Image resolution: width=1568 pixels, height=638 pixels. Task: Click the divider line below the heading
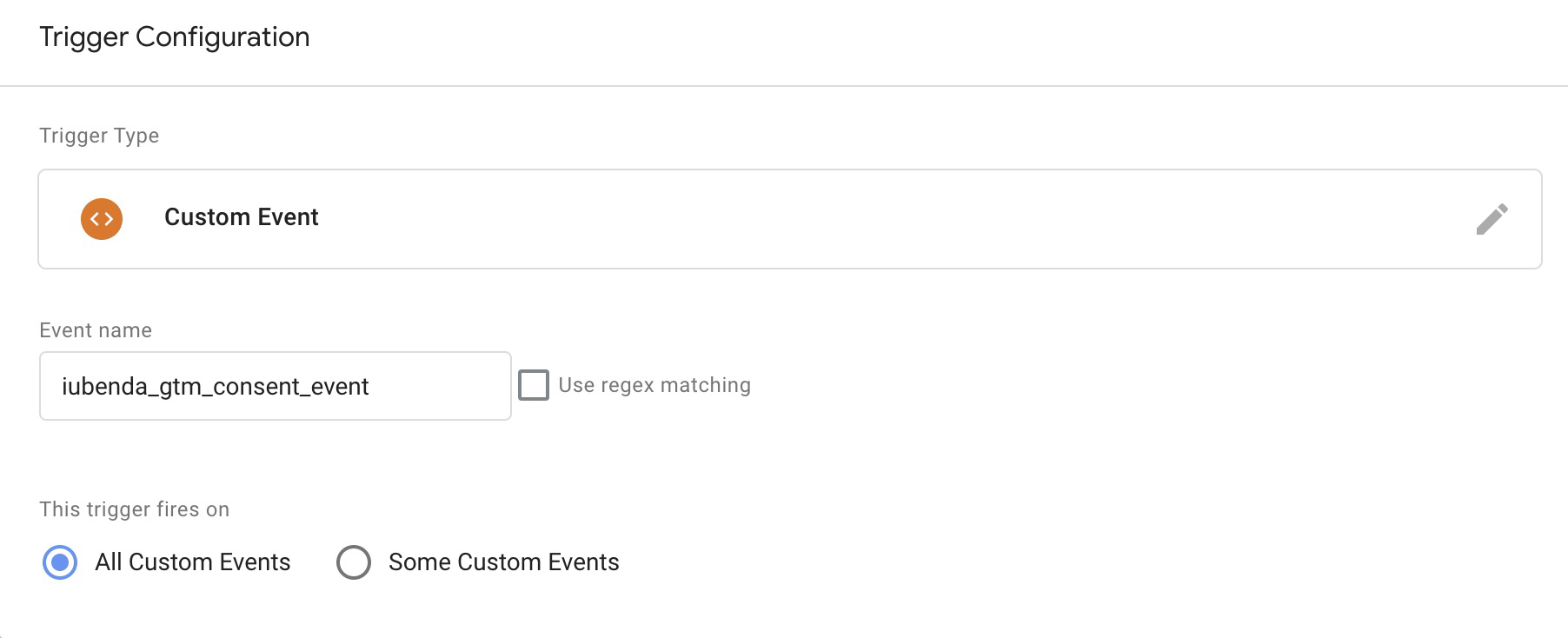tap(782, 86)
